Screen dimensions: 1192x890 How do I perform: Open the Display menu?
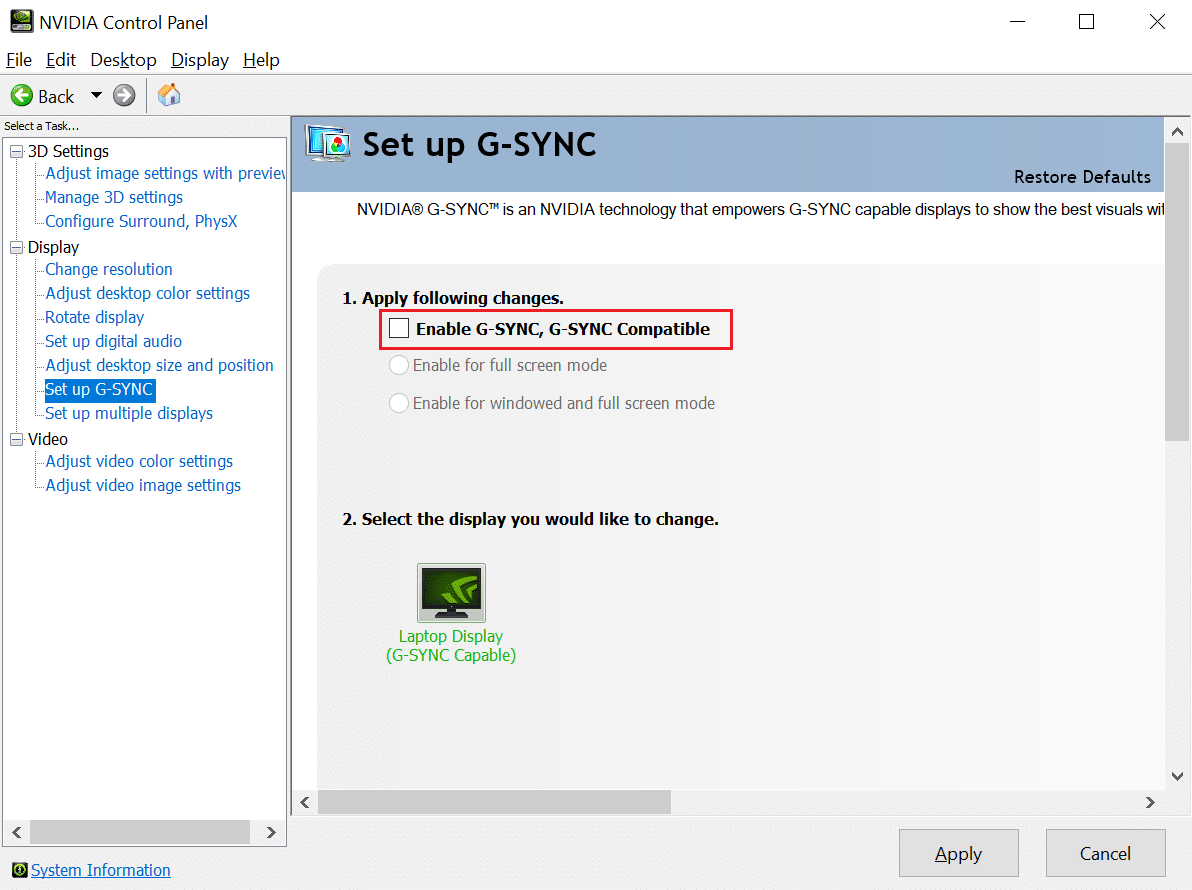click(199, 60)
